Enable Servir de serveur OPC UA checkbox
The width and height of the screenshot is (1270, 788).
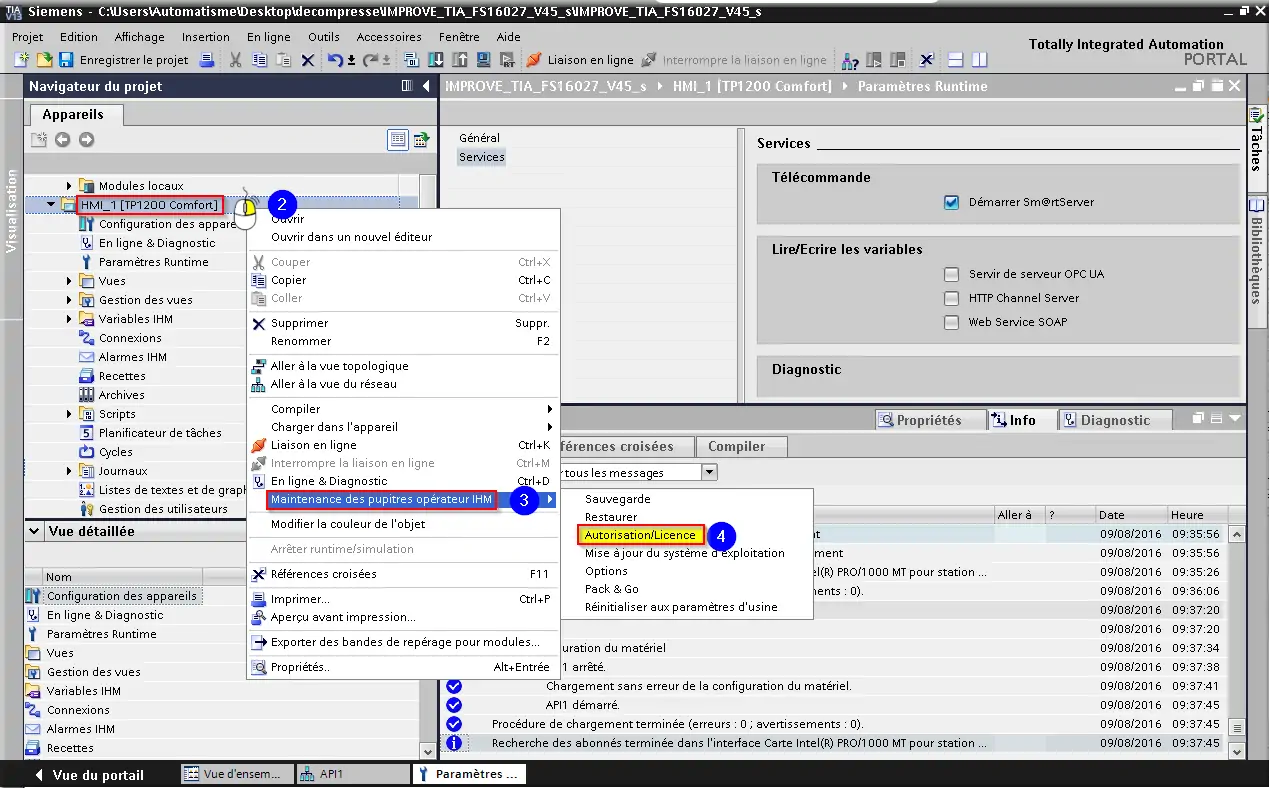tap(952, 274)
